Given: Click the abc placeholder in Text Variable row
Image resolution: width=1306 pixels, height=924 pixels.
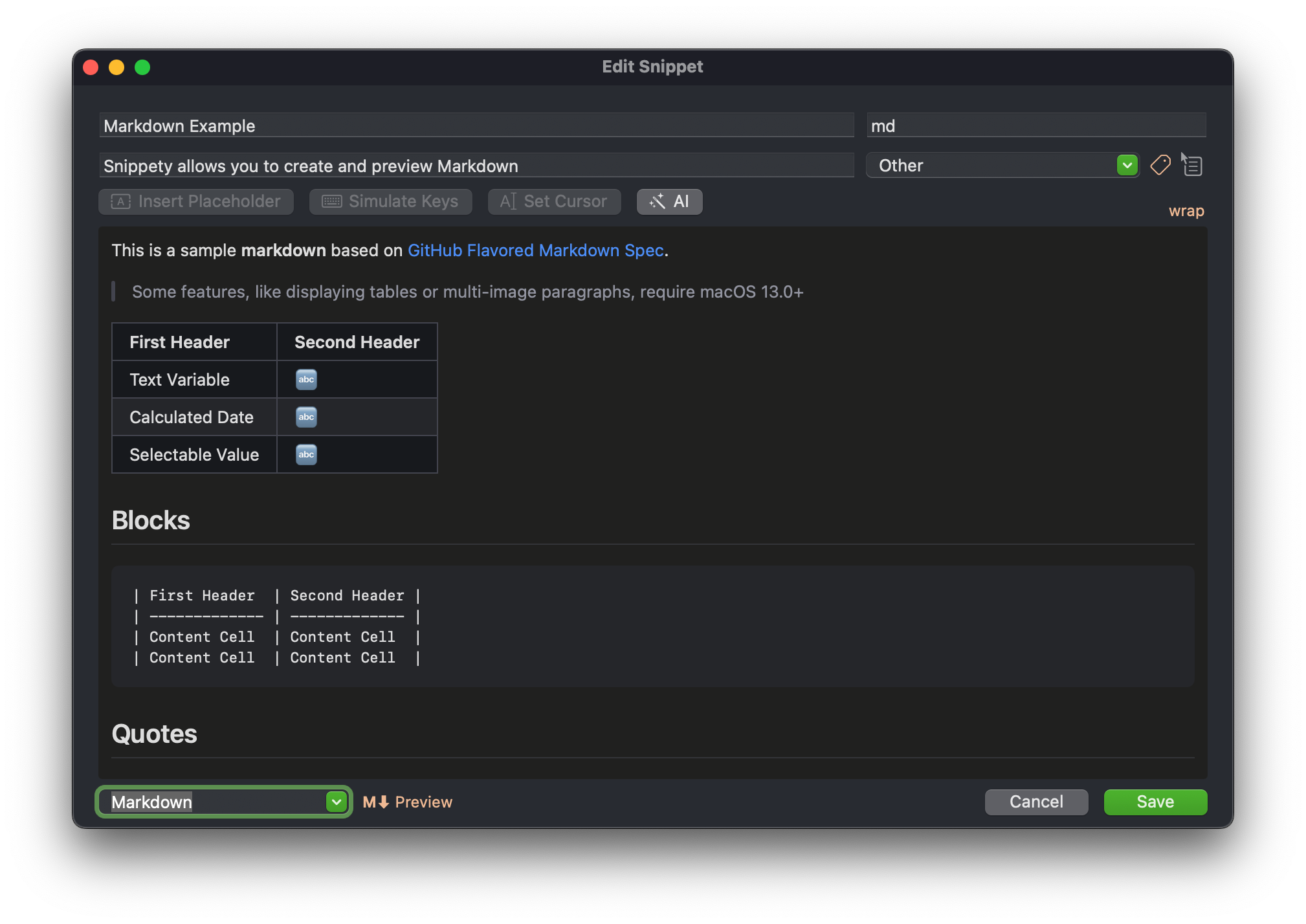Looking at the screenshot, I should click(x=306, y=379).
